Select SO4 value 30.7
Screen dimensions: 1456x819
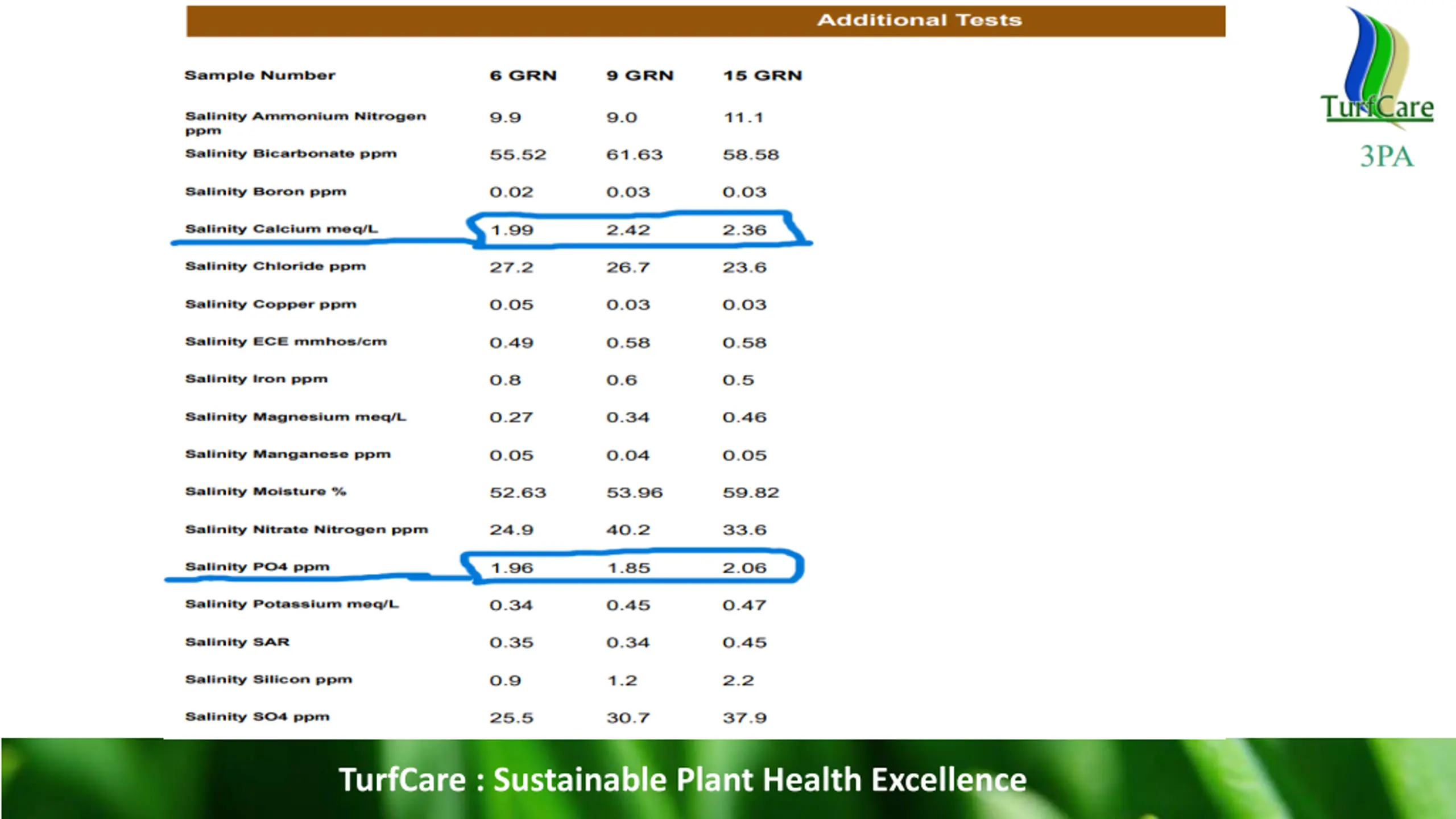[628, 718]
